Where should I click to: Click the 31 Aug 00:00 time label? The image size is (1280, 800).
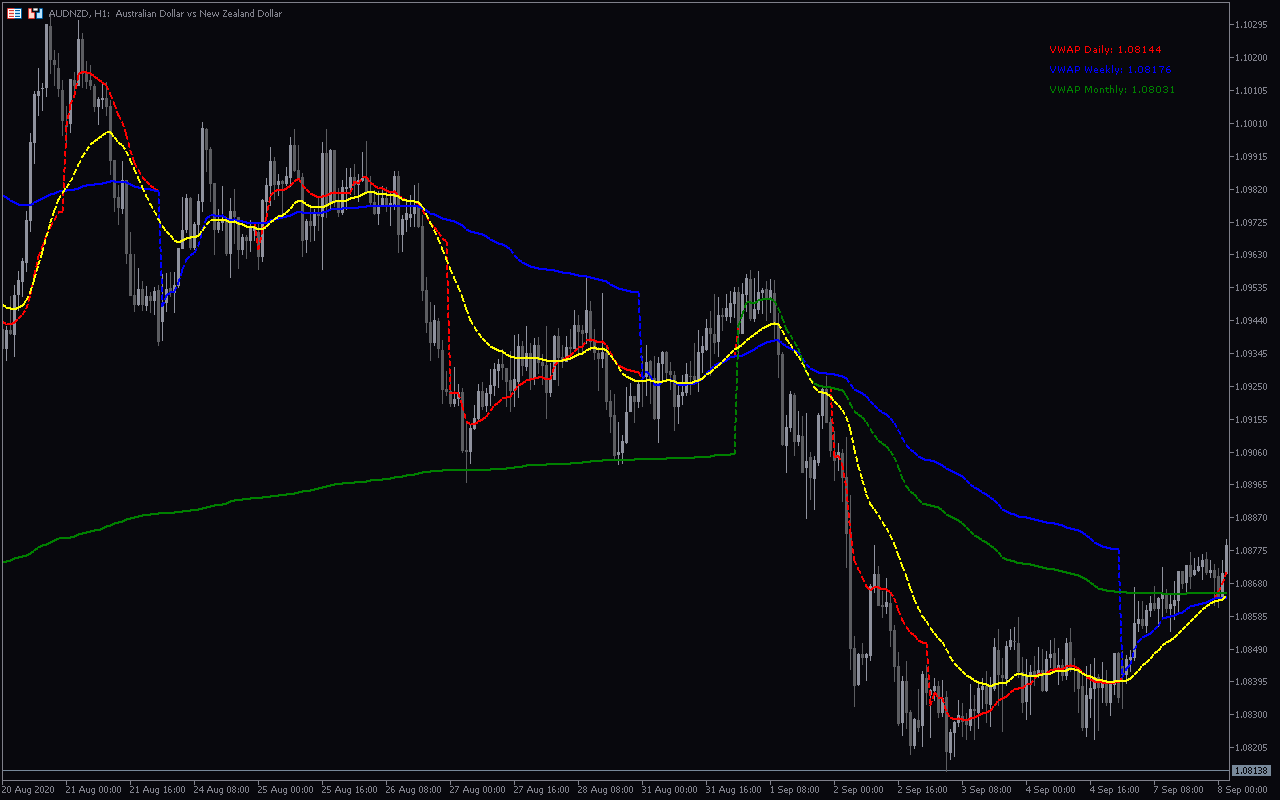point(669,790)
